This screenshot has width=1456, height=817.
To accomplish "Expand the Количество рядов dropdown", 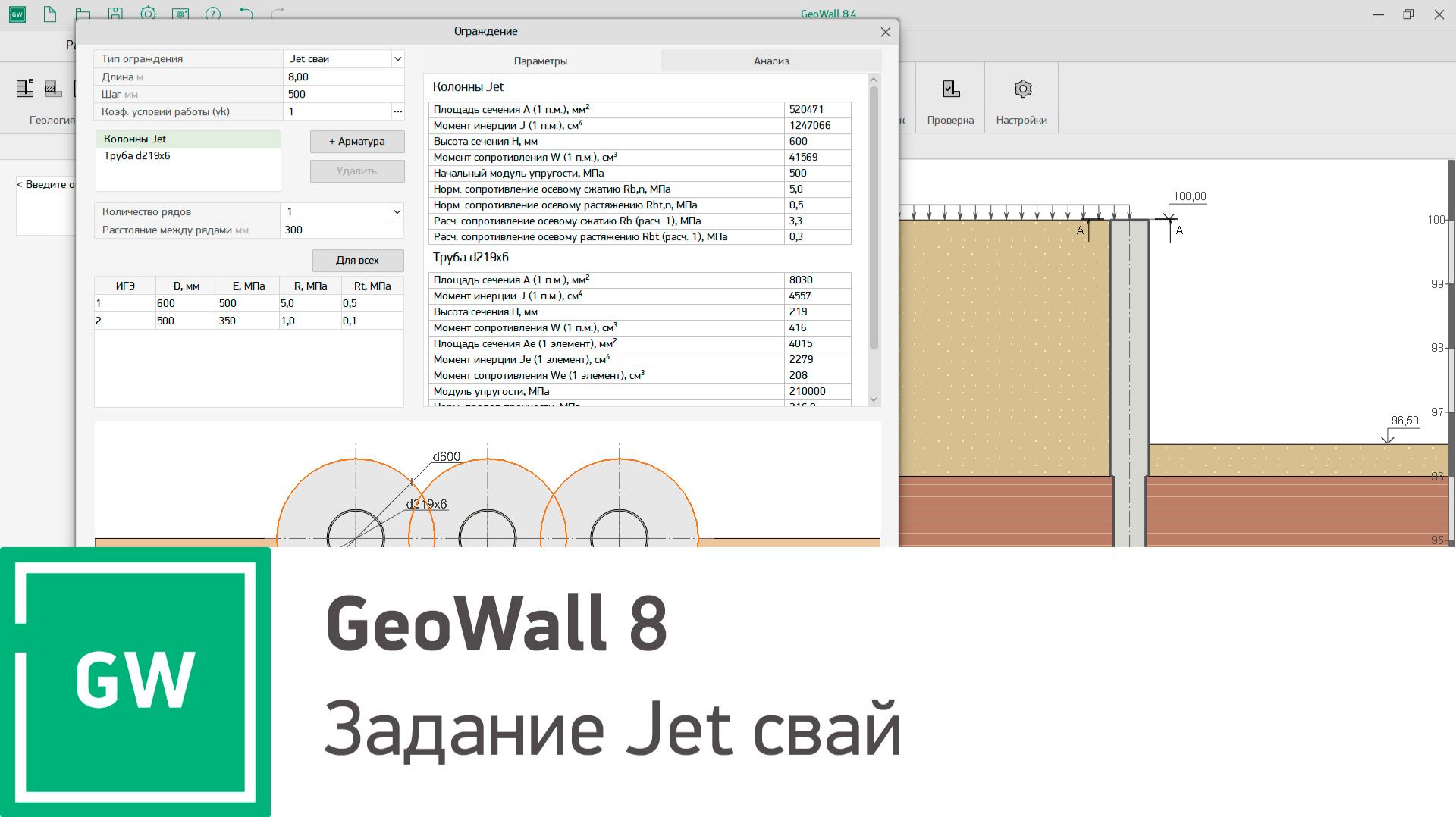I will (x=397, y=211).
